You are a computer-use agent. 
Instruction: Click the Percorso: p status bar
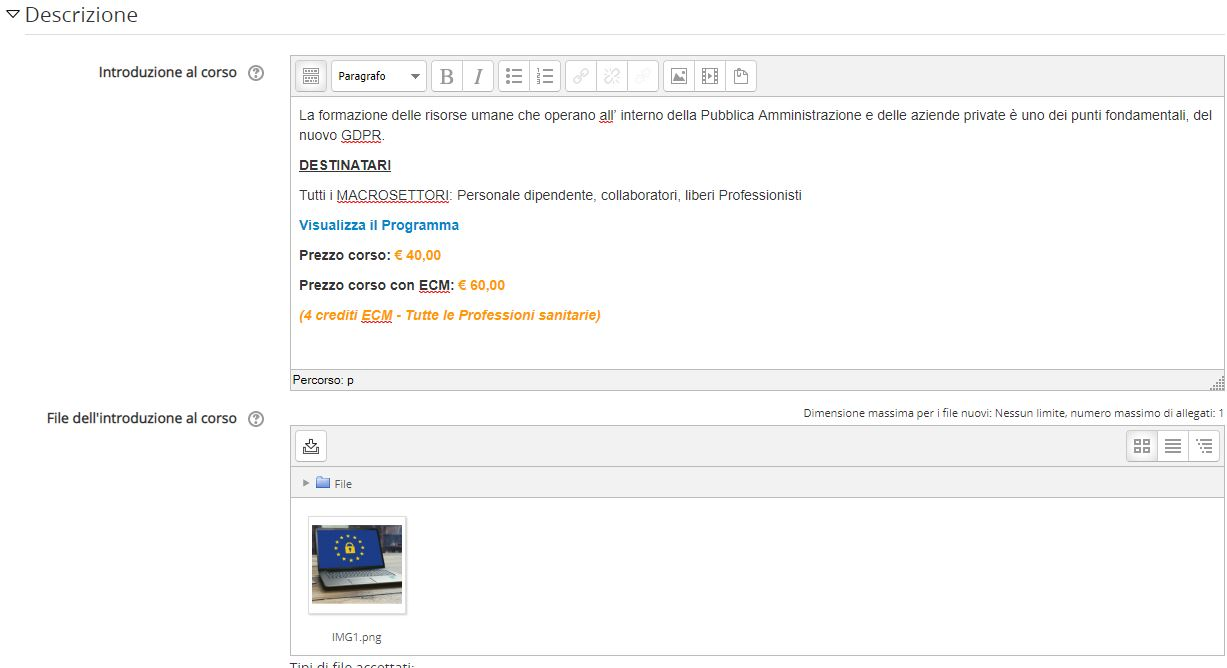(757, 380)
